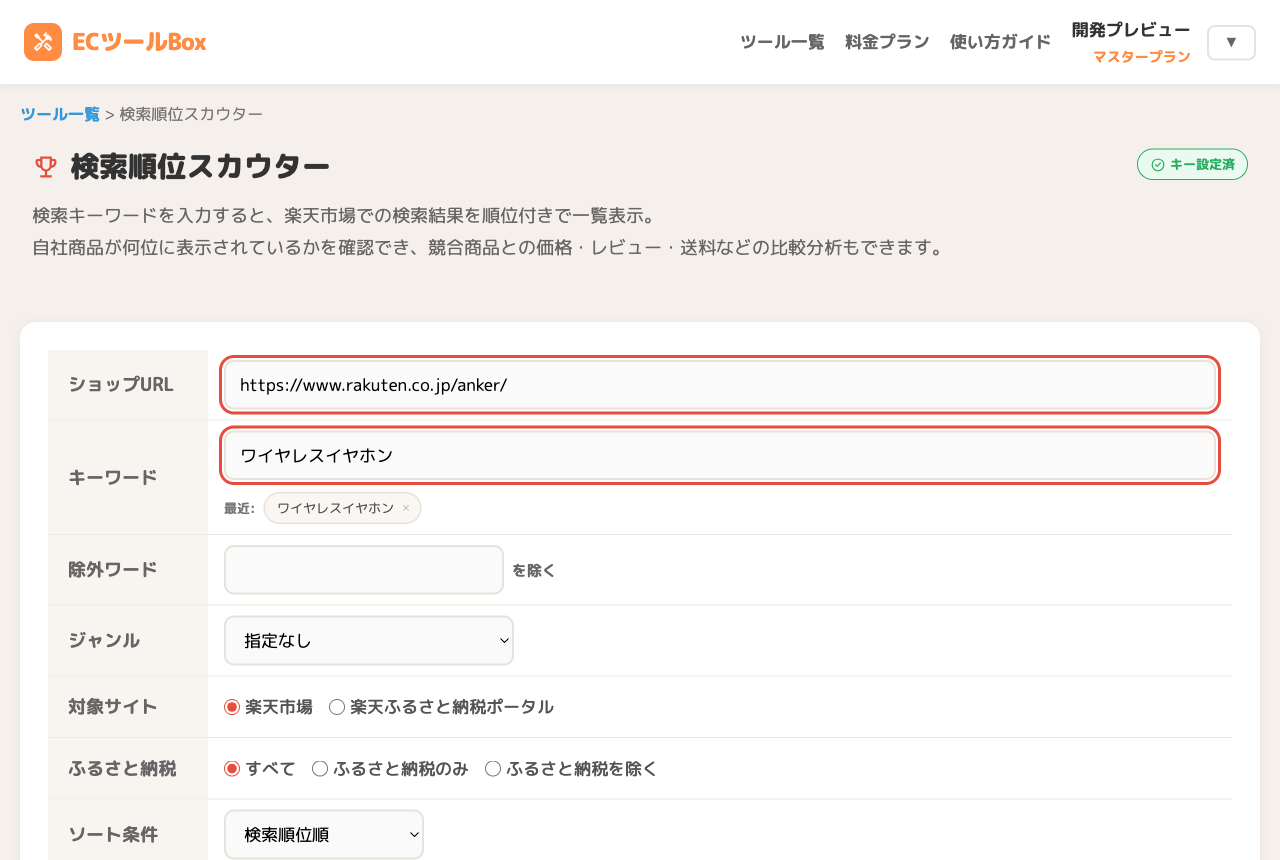The height and width of the screenshot is (860, 1280).
Task: Select the 楽天市場 radio button
Action: 232,707
